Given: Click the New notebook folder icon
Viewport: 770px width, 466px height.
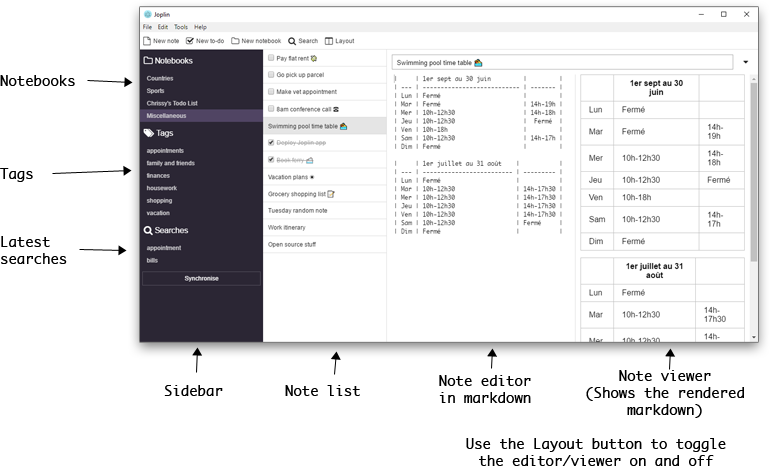Looking at the screenshot, I should coord(235,41).
